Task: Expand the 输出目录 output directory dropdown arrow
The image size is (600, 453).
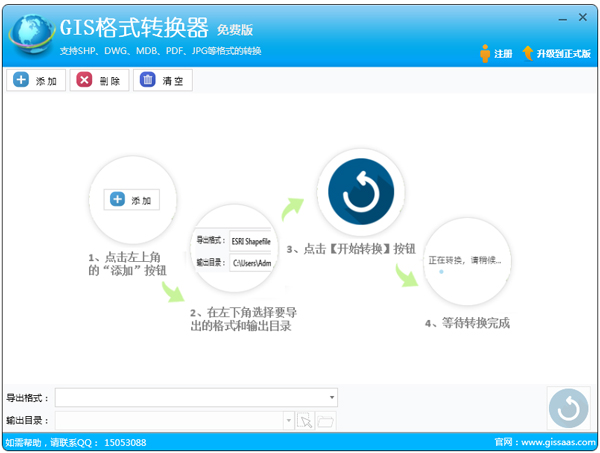Action: tap(289, 421)
